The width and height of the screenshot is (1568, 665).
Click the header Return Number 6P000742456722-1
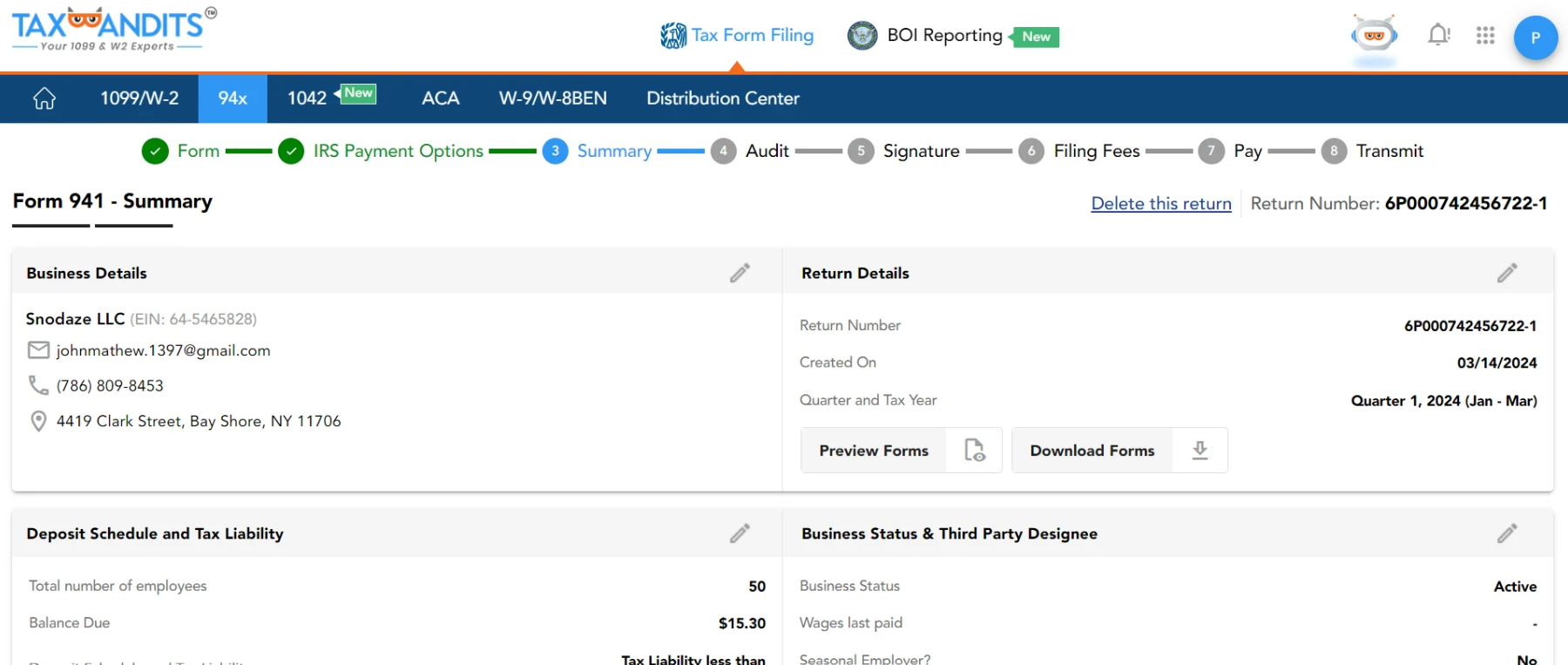coord(1465,203)
